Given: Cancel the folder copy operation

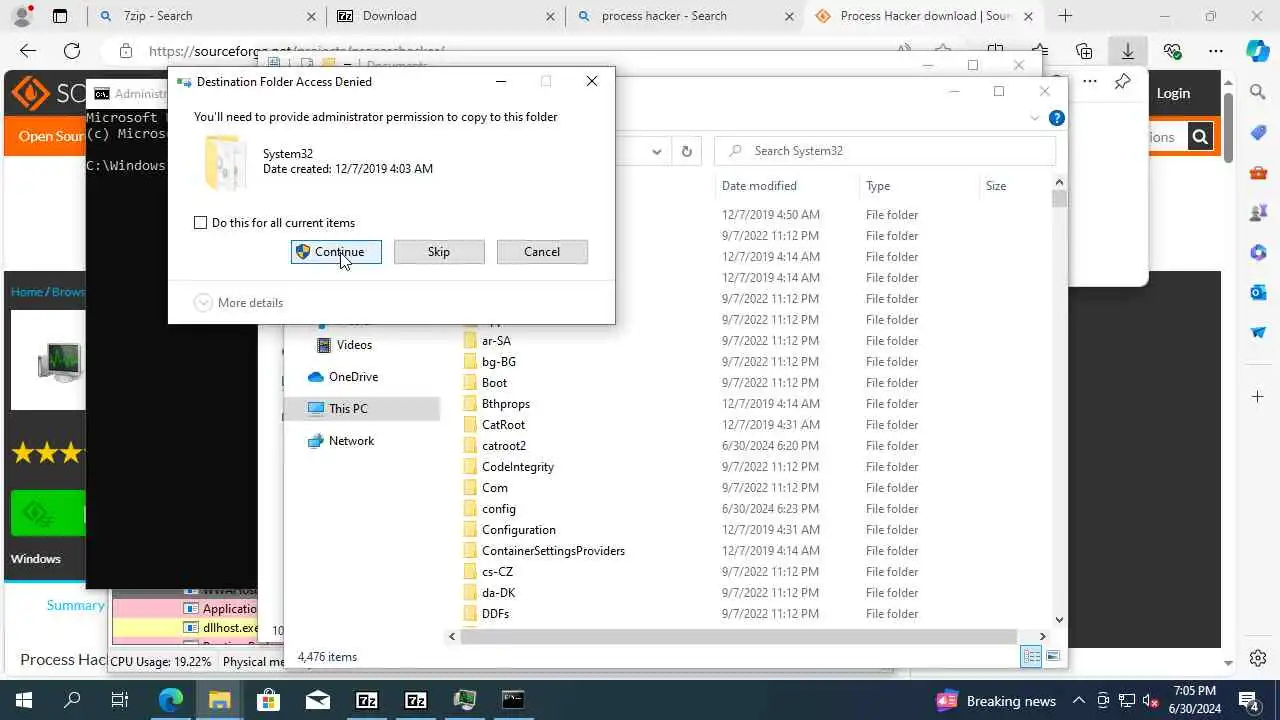Looking at the screenshot, I should 542,252.
